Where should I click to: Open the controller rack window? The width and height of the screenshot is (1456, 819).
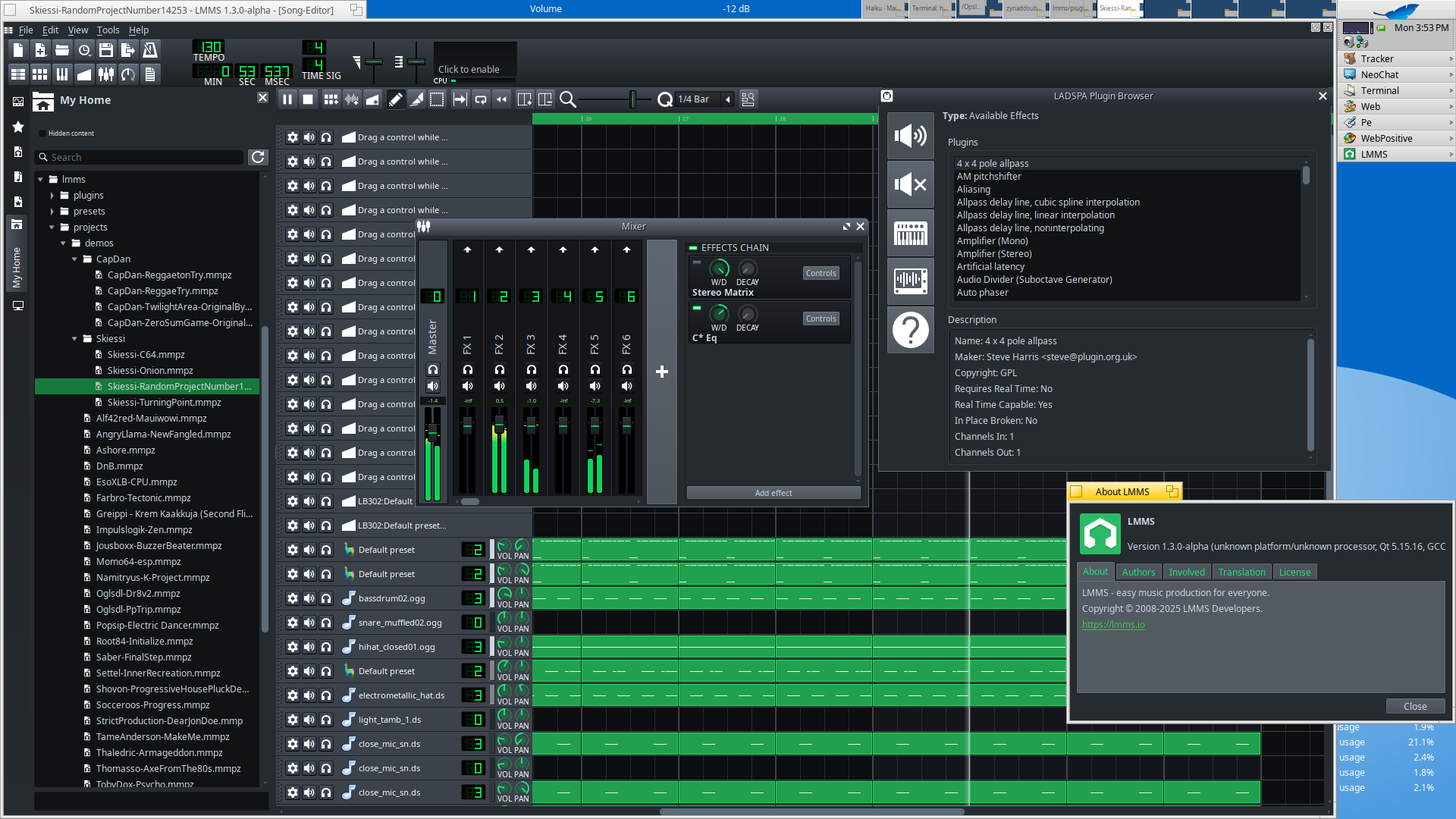(x=128, y=74)
